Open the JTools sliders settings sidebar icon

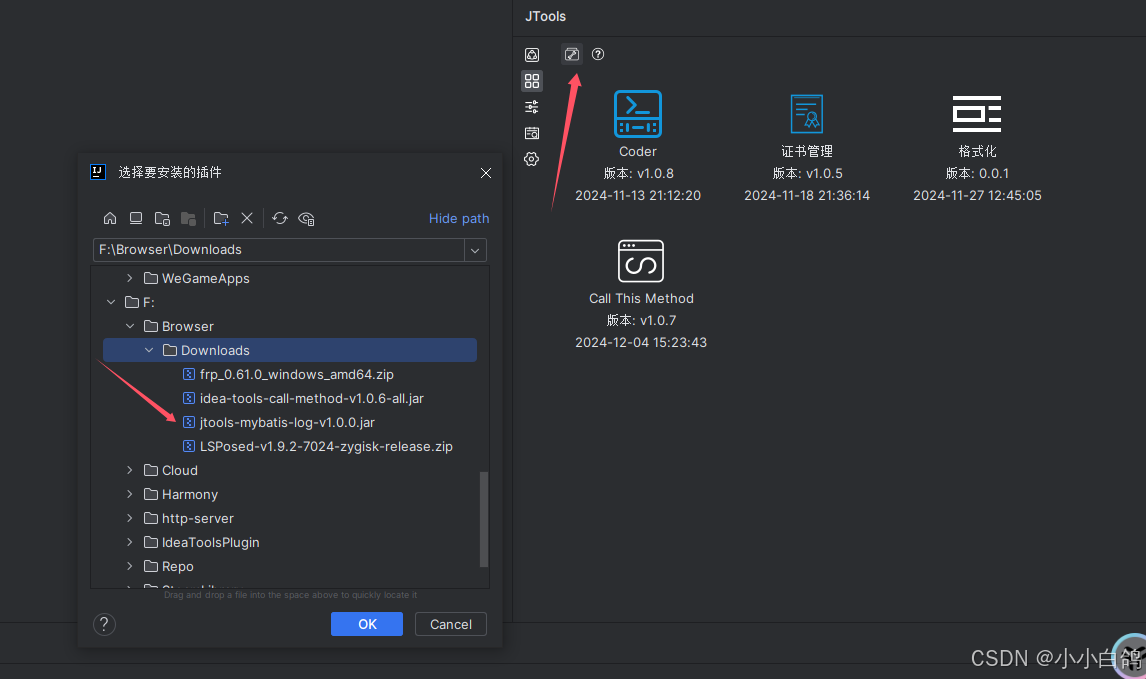point(532,107)
